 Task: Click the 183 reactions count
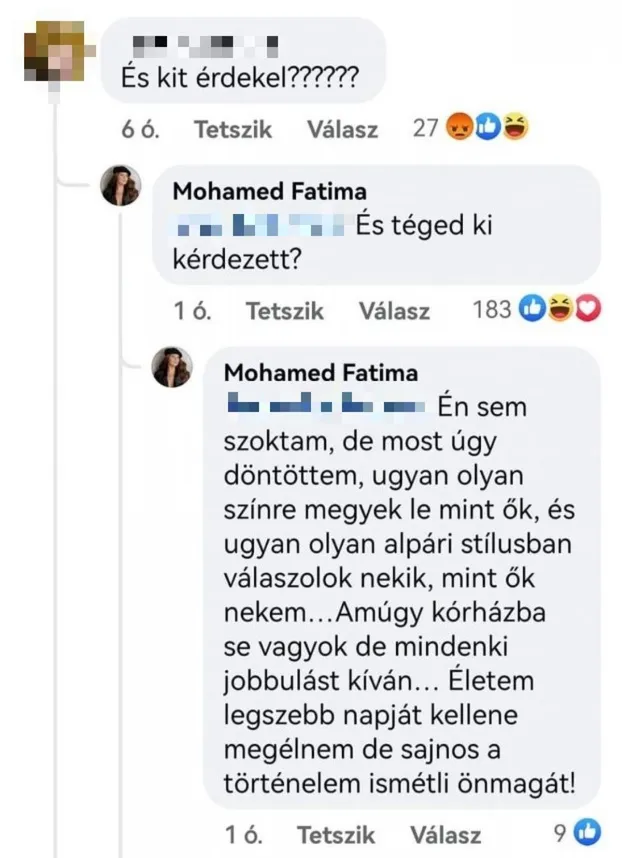click(491, 310)
